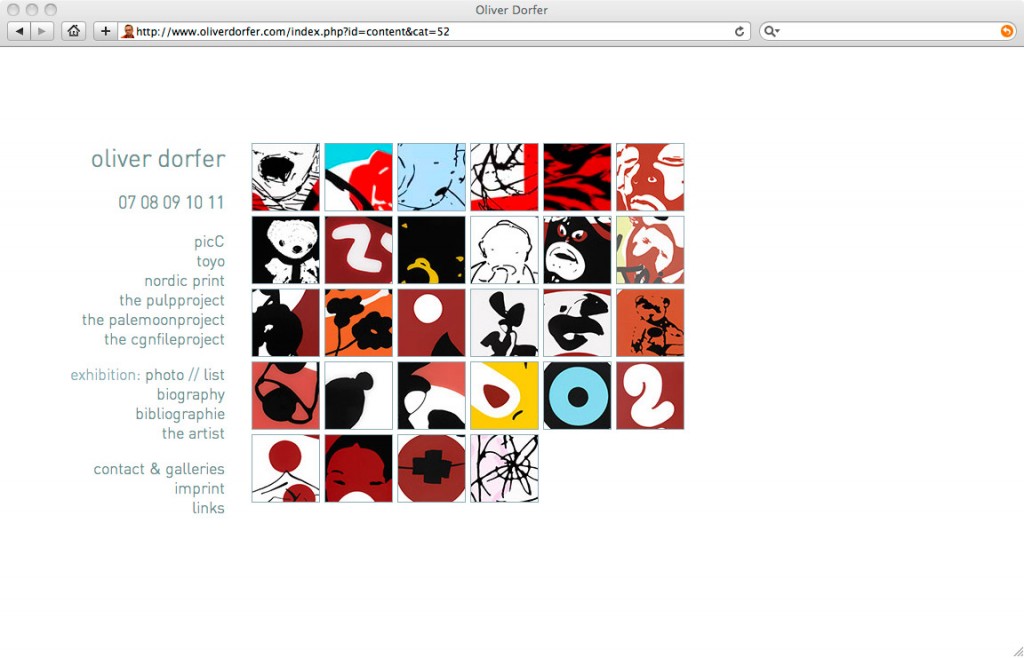The image size is (1024, 658).
Task: Open the picC section
Action: [209, 242]
